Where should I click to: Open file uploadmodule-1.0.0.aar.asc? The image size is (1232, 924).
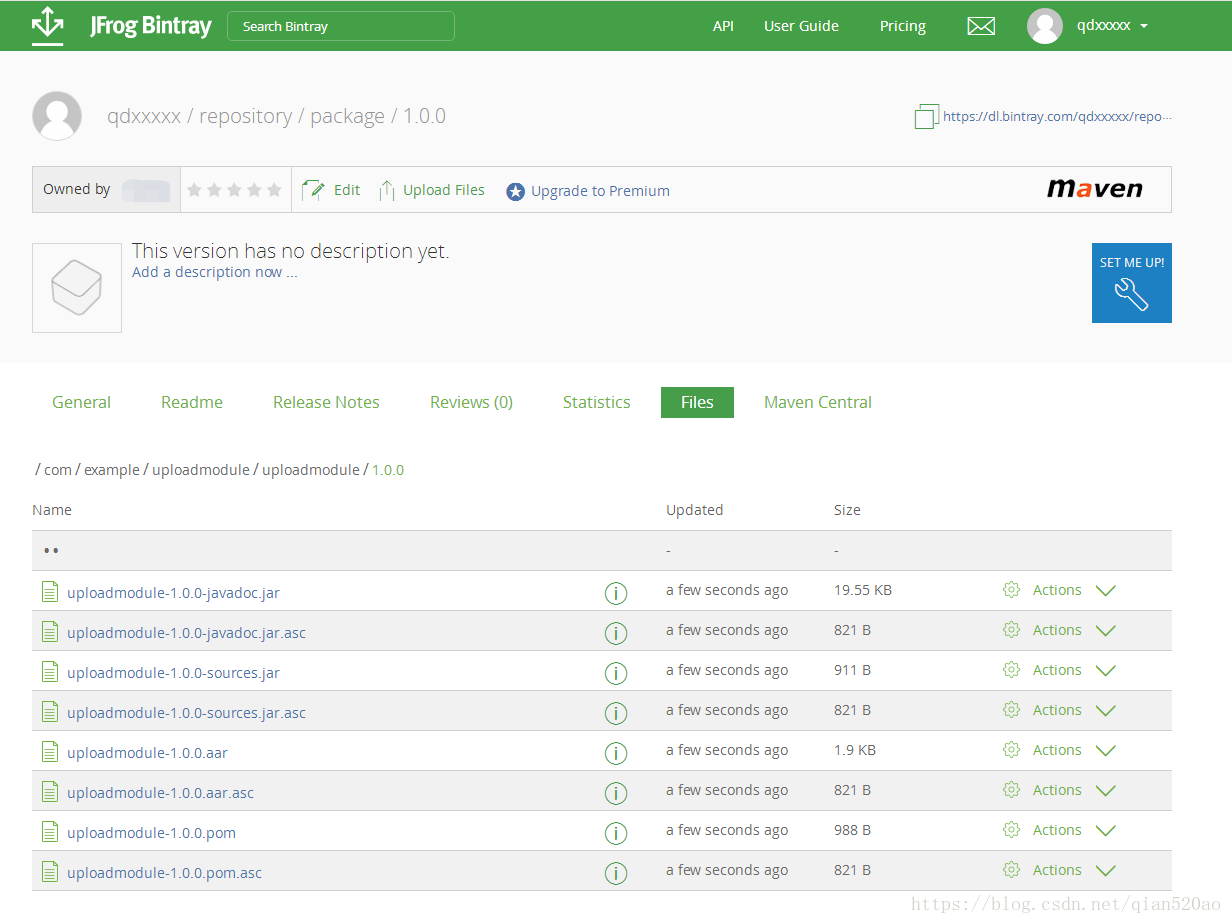pyautogui.click(x=160, y=793)
